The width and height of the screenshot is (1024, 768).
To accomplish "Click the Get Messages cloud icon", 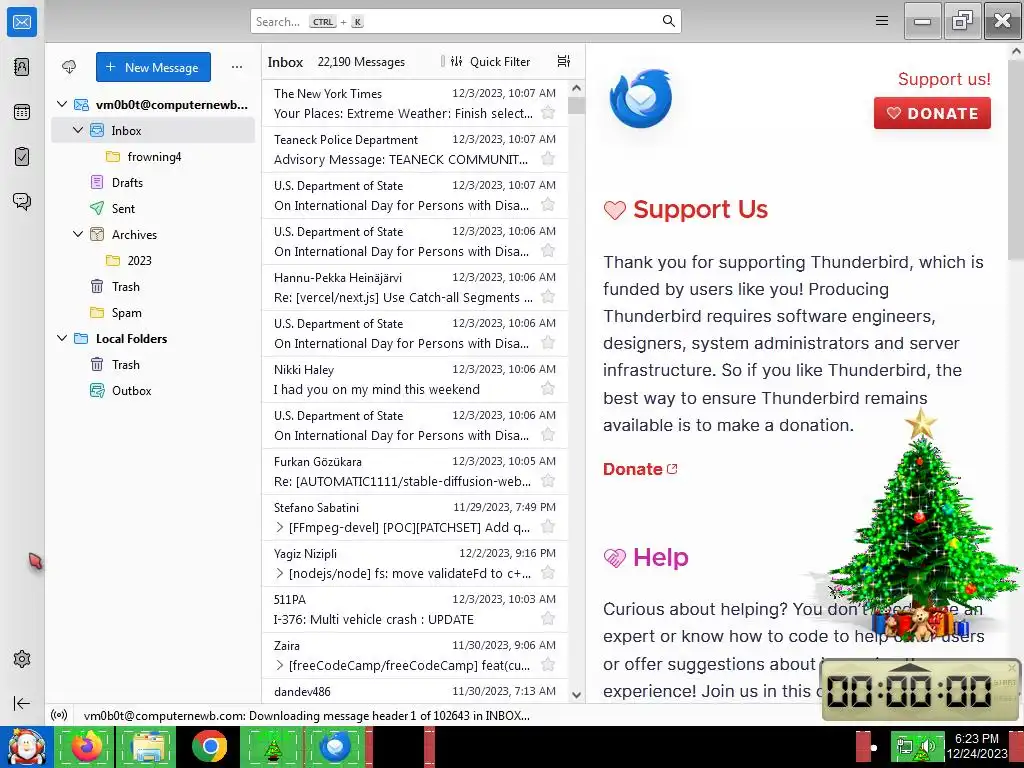I will click(x=69, y=67).
